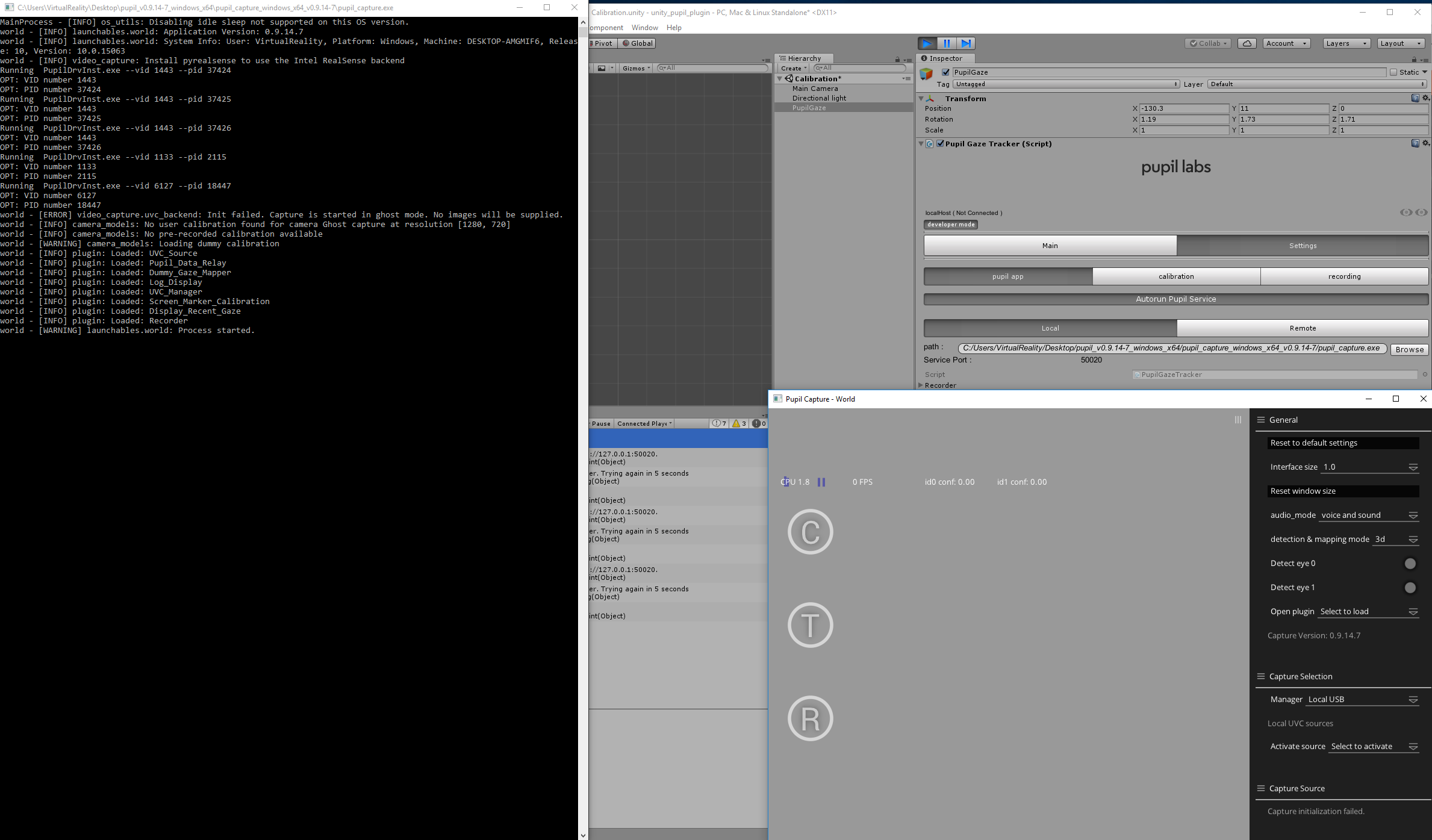1432x840 pixels.
Task: Open the Transform component help icon
Action: tap(1415, 98)
